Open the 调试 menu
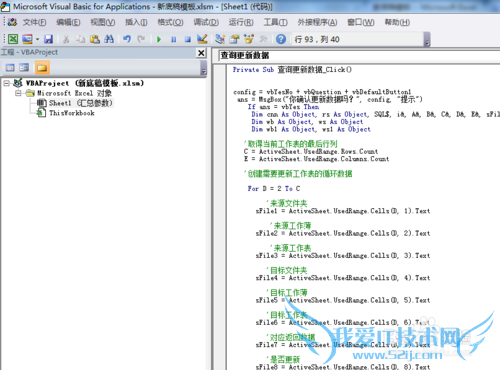This screenshot has height=370, width=500. [206, 22]
